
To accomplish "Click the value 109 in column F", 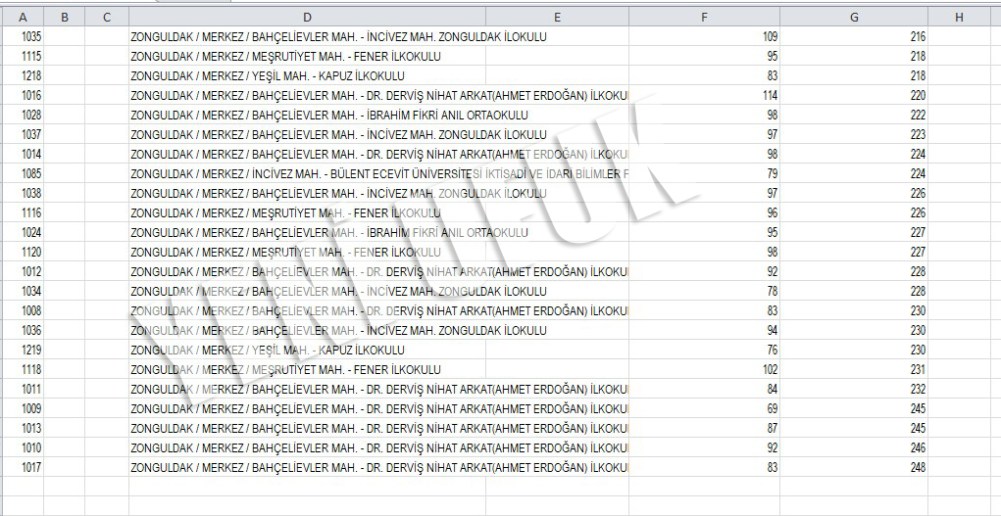I will (769, 37).
